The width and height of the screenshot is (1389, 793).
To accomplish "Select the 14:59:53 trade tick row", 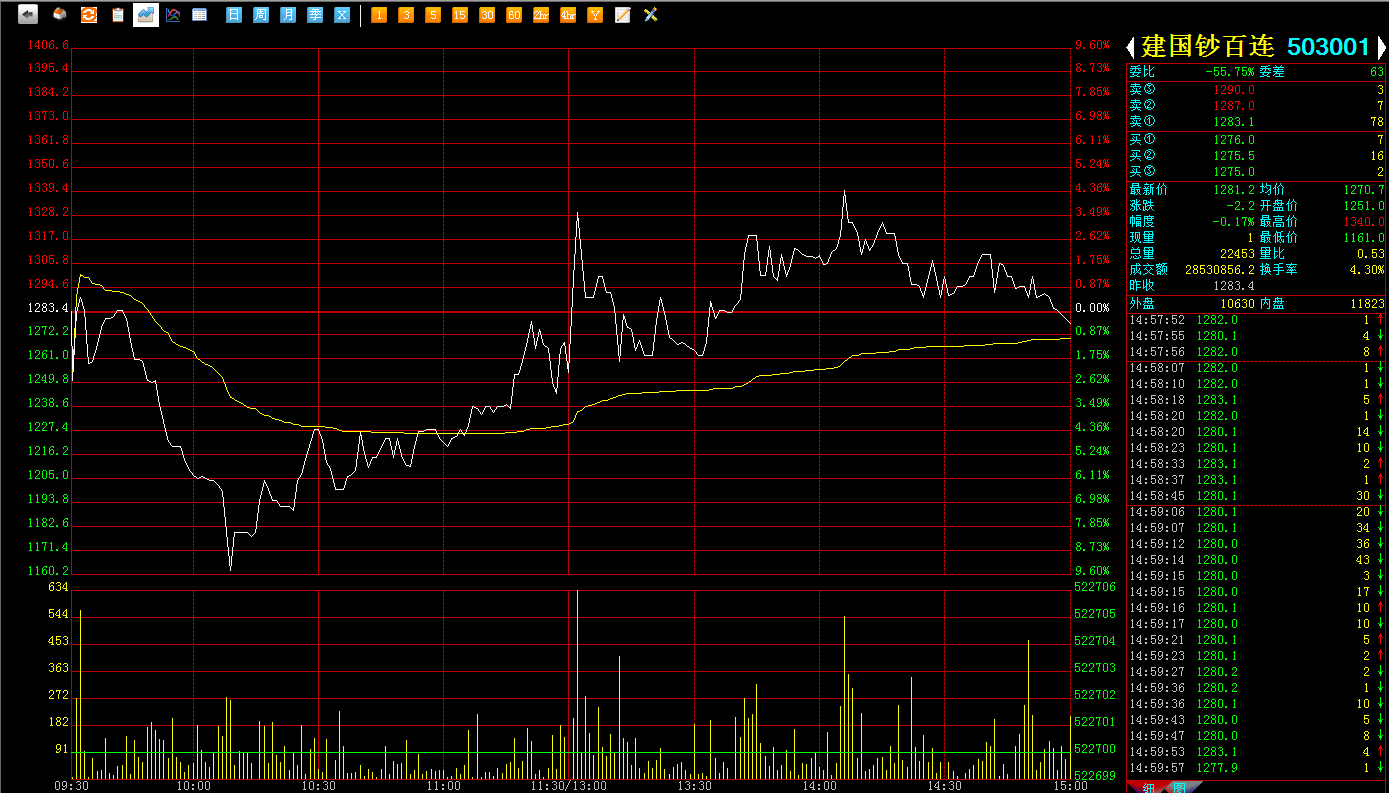I will point(1257,752).
